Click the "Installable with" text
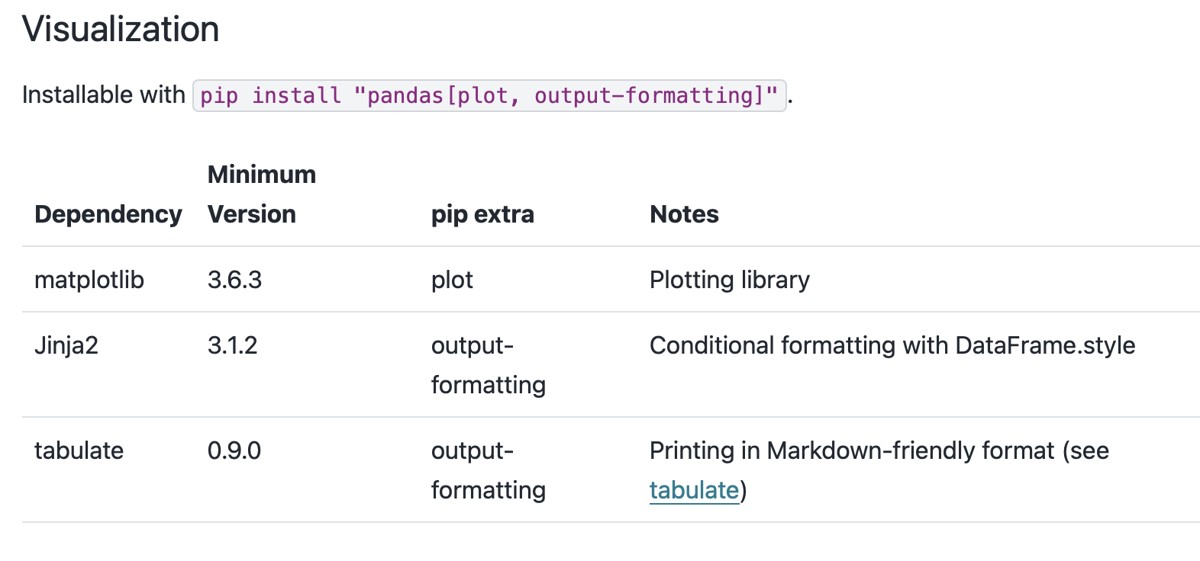This screenshot has height=561, width=1200. tap(103, 95)
